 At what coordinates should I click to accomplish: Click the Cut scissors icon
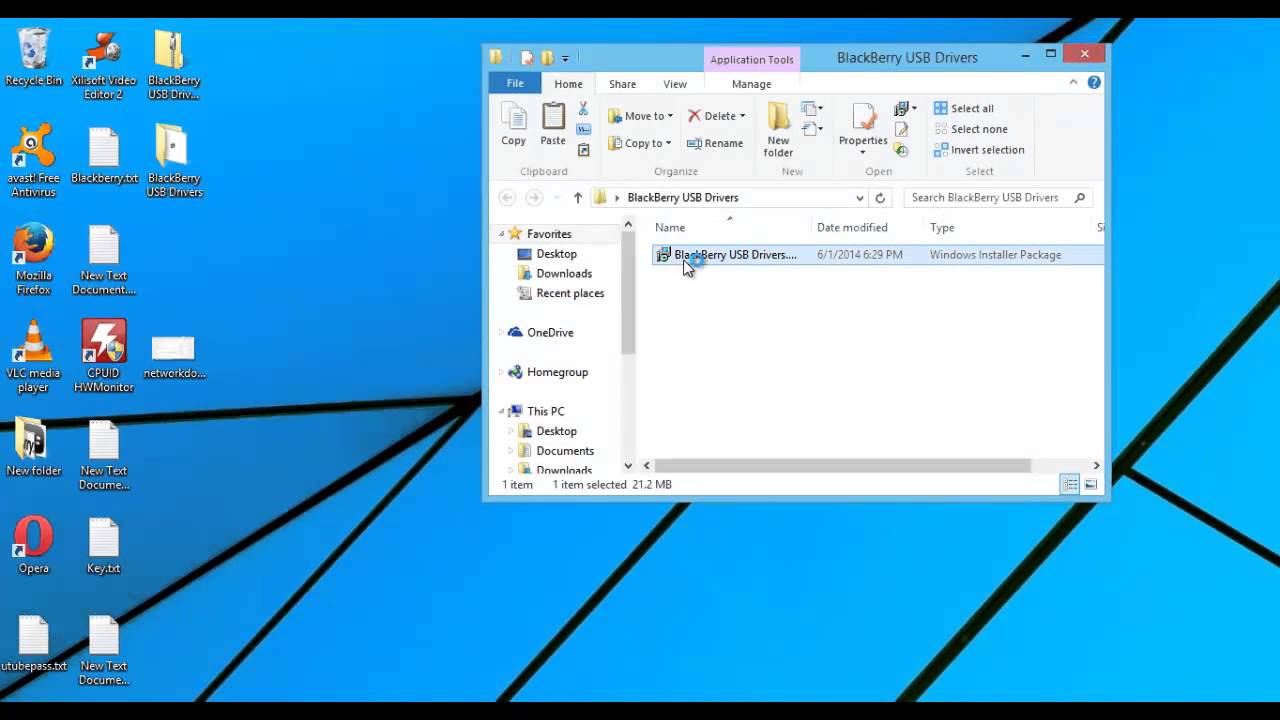(x=584, y=109)
